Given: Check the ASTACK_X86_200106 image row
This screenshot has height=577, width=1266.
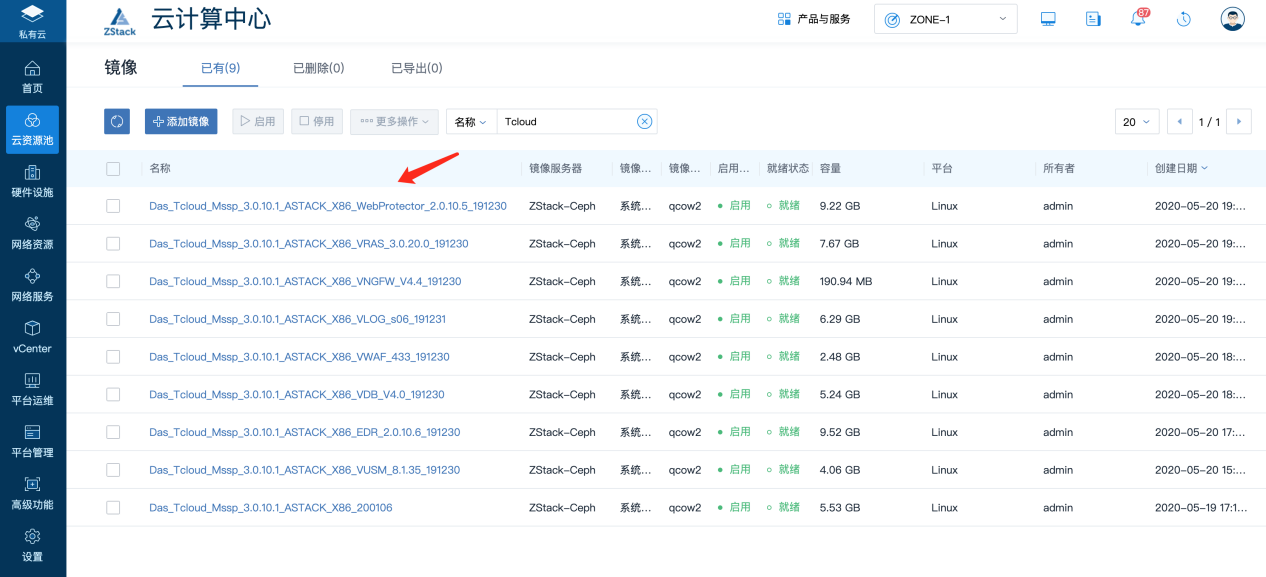Looking at the screenshot, I should (113, 508).
